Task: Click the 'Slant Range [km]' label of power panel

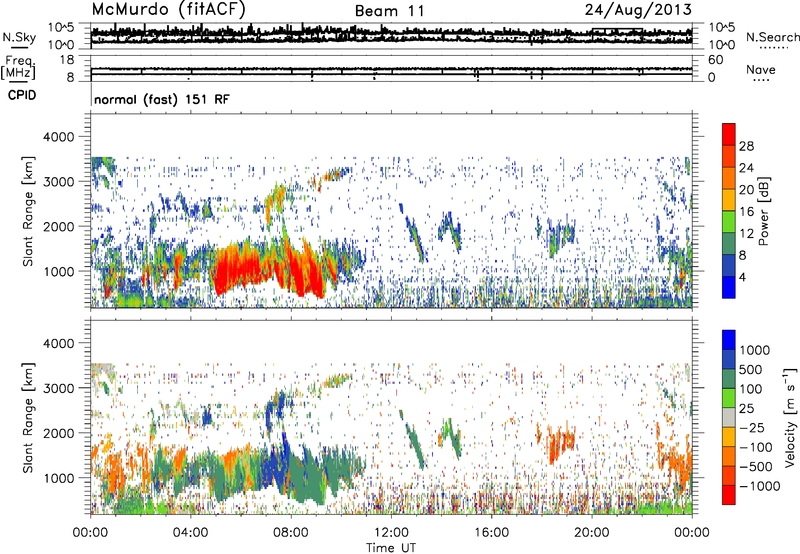Action: point(28,211)
